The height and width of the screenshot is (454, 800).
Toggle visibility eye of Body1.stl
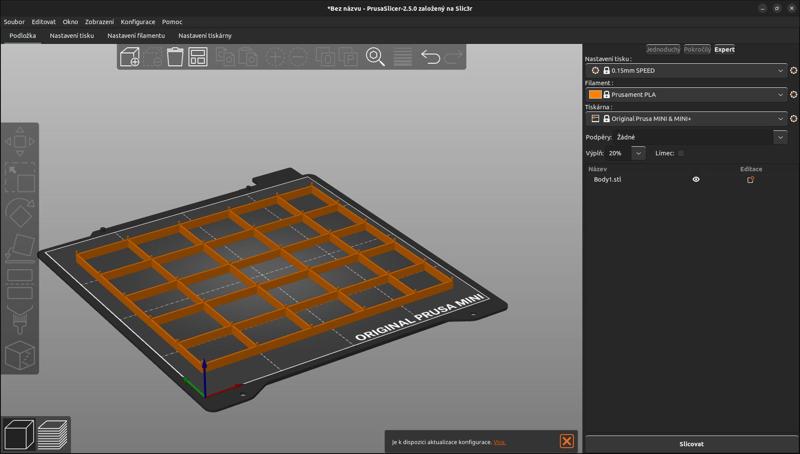[x=696, y=180]
